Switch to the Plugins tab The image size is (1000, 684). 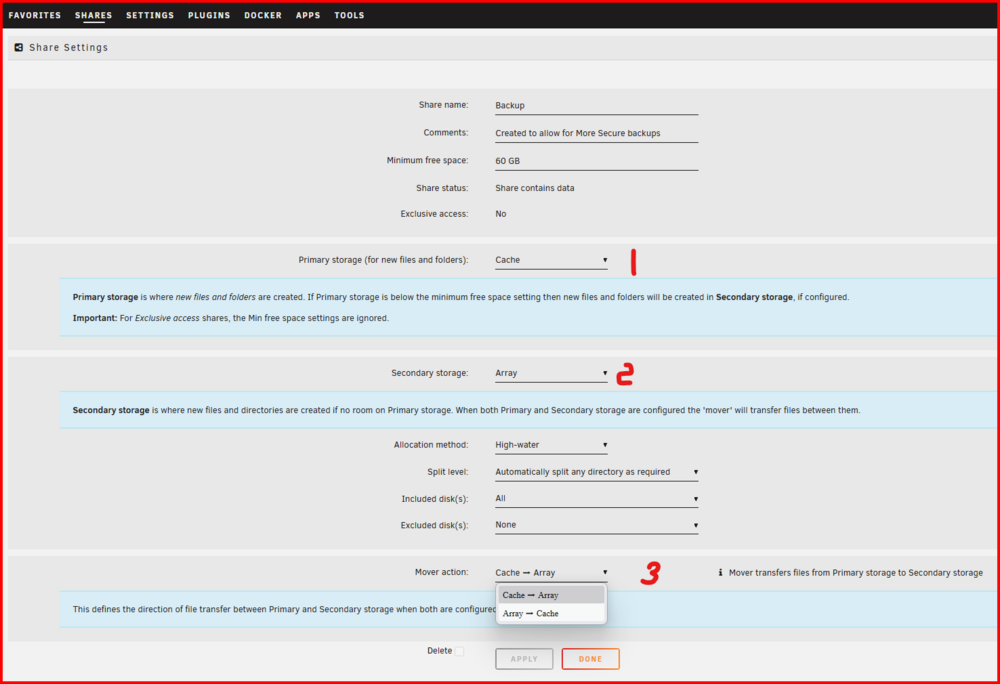[x=209, y=15]
